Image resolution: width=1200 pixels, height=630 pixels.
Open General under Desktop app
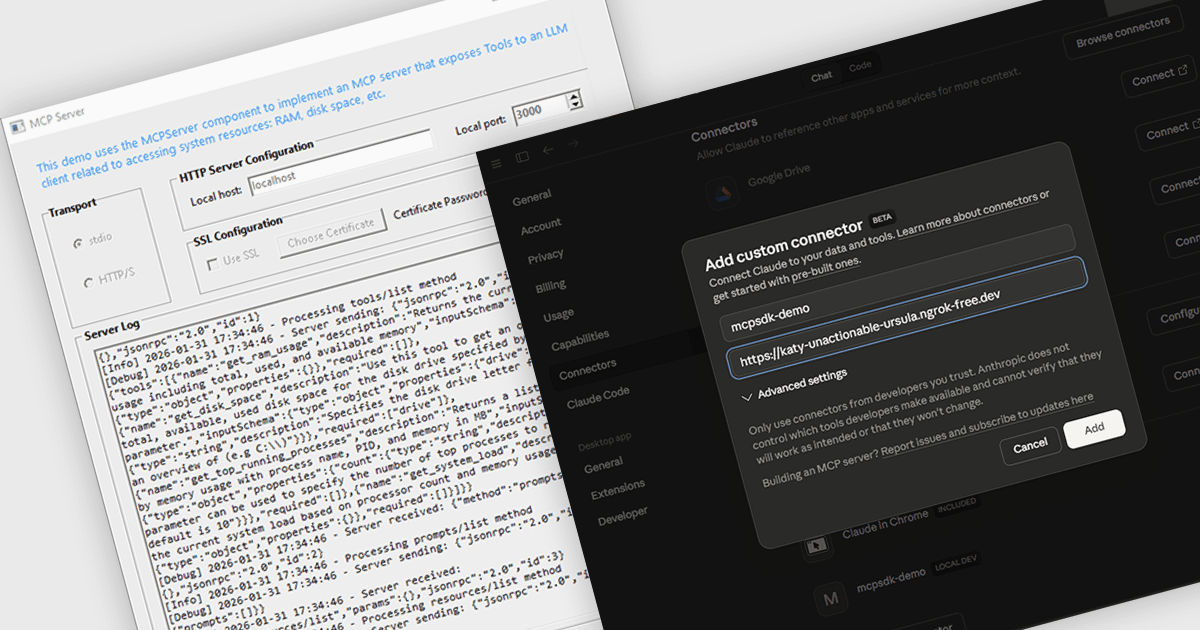point(603,467)
